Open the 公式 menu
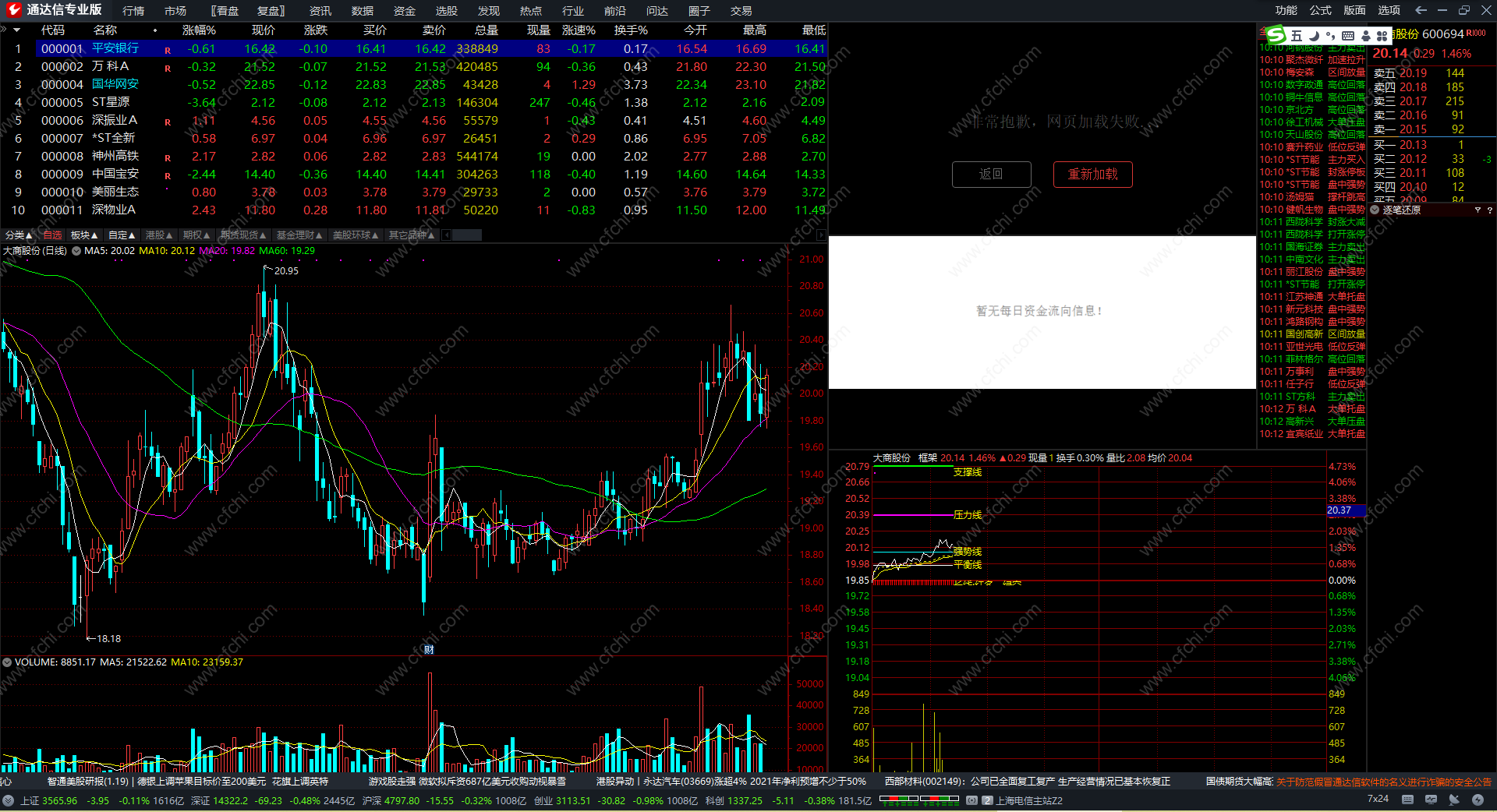 click(x=1321, y=10)
